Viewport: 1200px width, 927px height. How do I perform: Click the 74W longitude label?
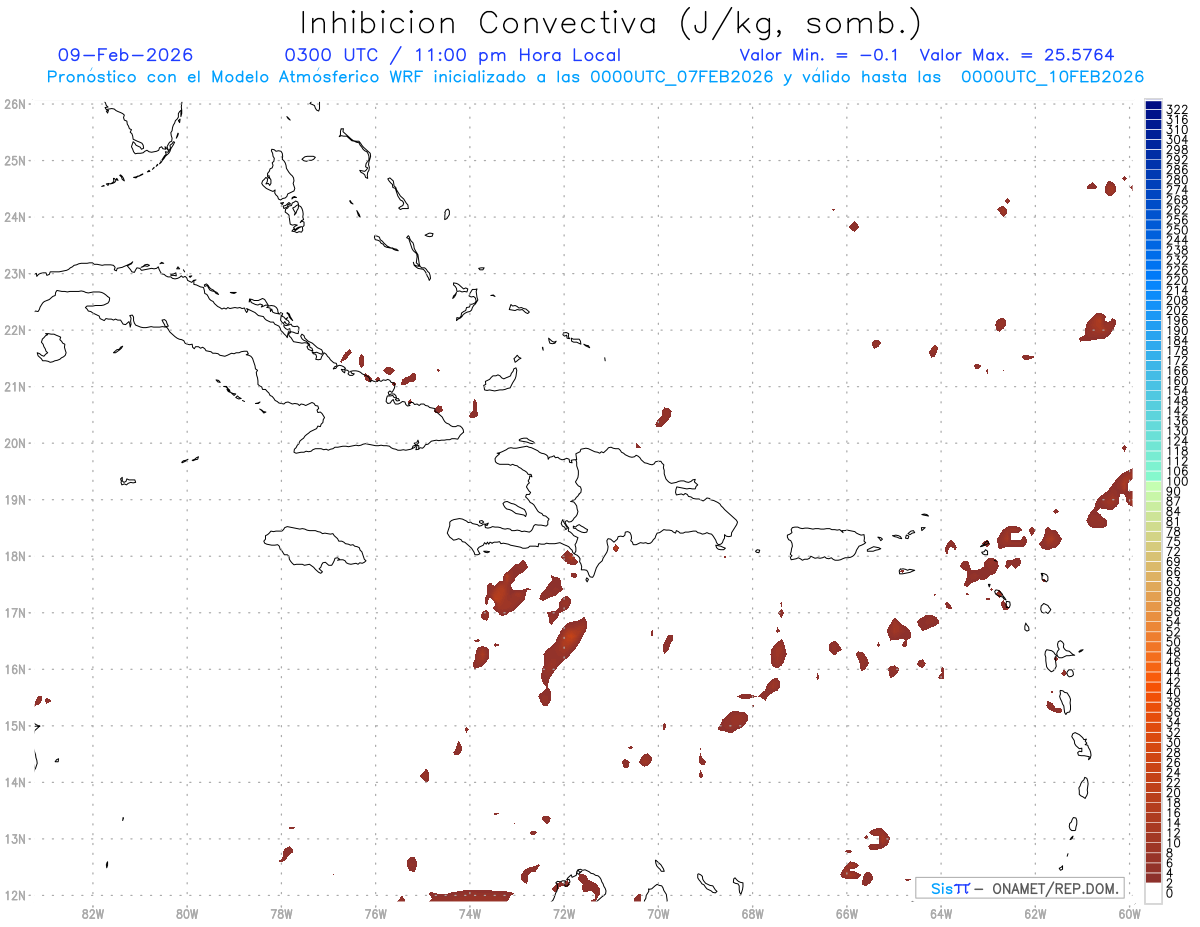click(470, 913)
